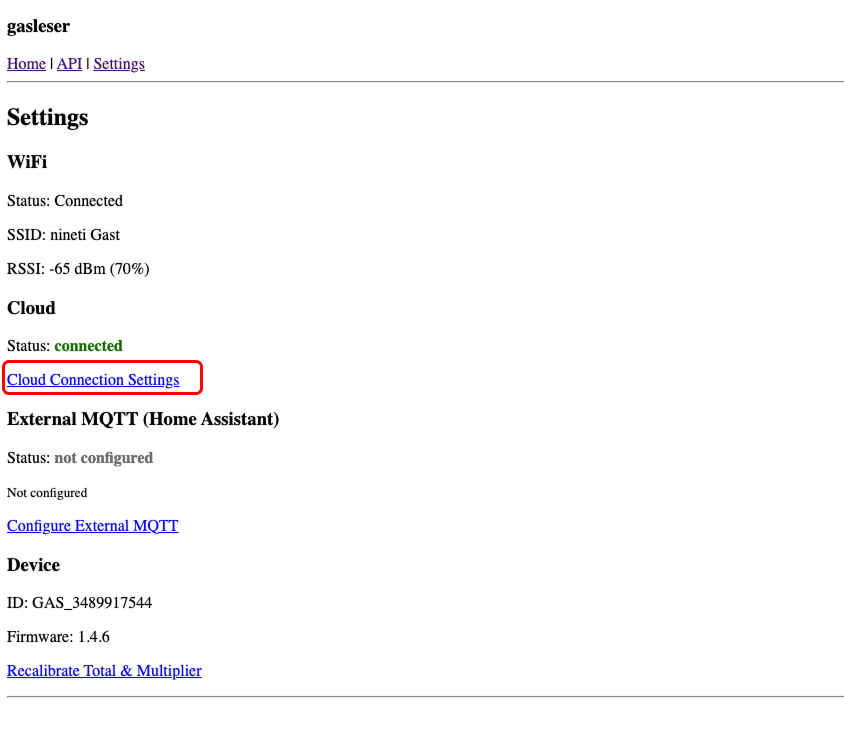The width and height of the screenshot is (844, 755).
Task: Open Recalibrate Total & Multiplier
Action: coord(104,670)
